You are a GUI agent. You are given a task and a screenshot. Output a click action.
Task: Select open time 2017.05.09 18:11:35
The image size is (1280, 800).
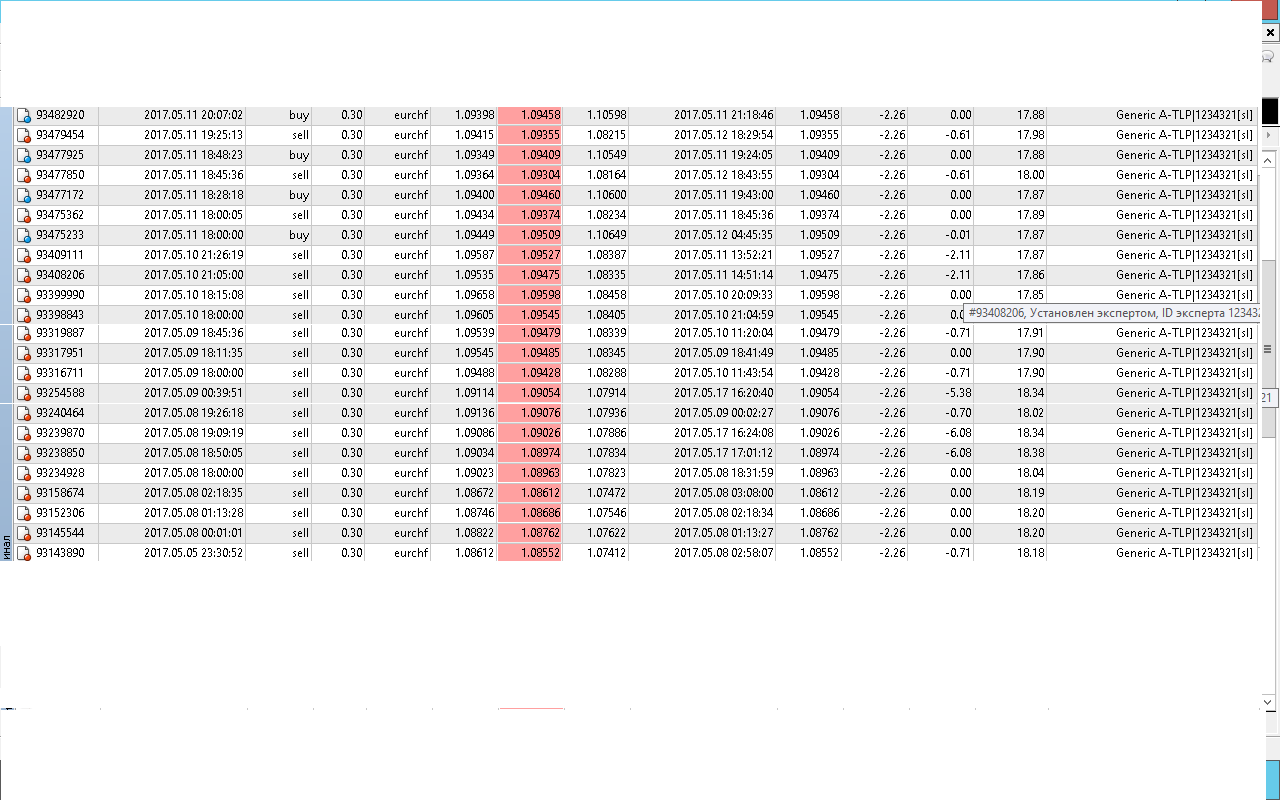tap(193, 353)
